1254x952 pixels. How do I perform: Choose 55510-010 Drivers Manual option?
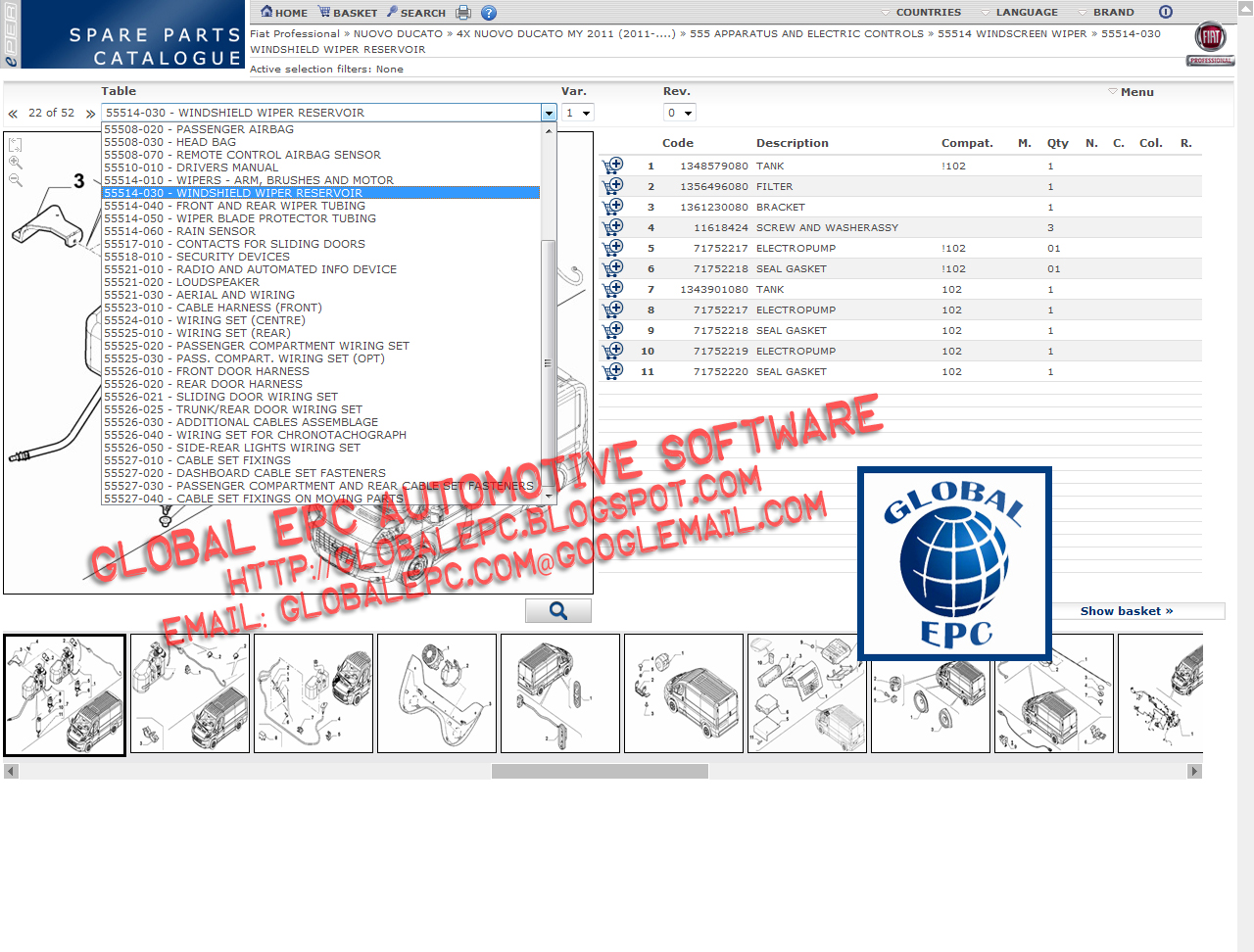(x=321, y=167)
